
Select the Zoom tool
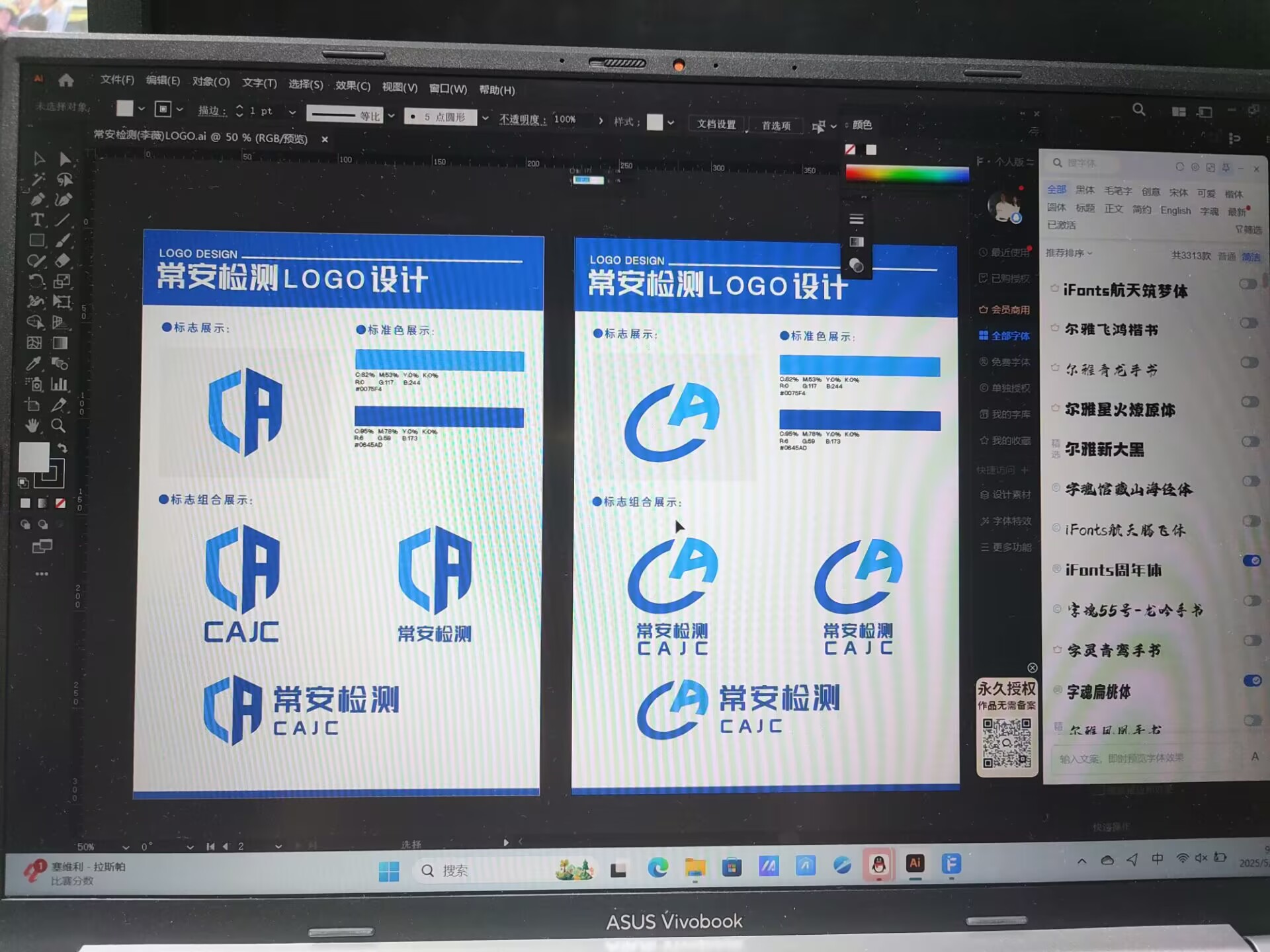58,425
